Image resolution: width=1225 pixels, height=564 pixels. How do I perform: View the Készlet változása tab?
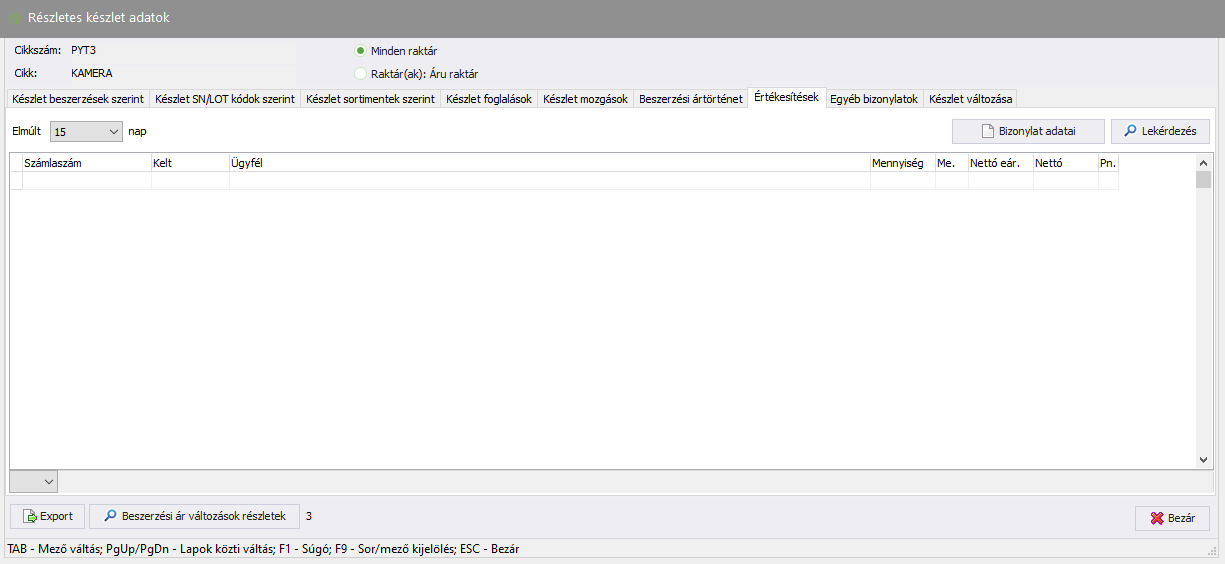click(970, 99)
